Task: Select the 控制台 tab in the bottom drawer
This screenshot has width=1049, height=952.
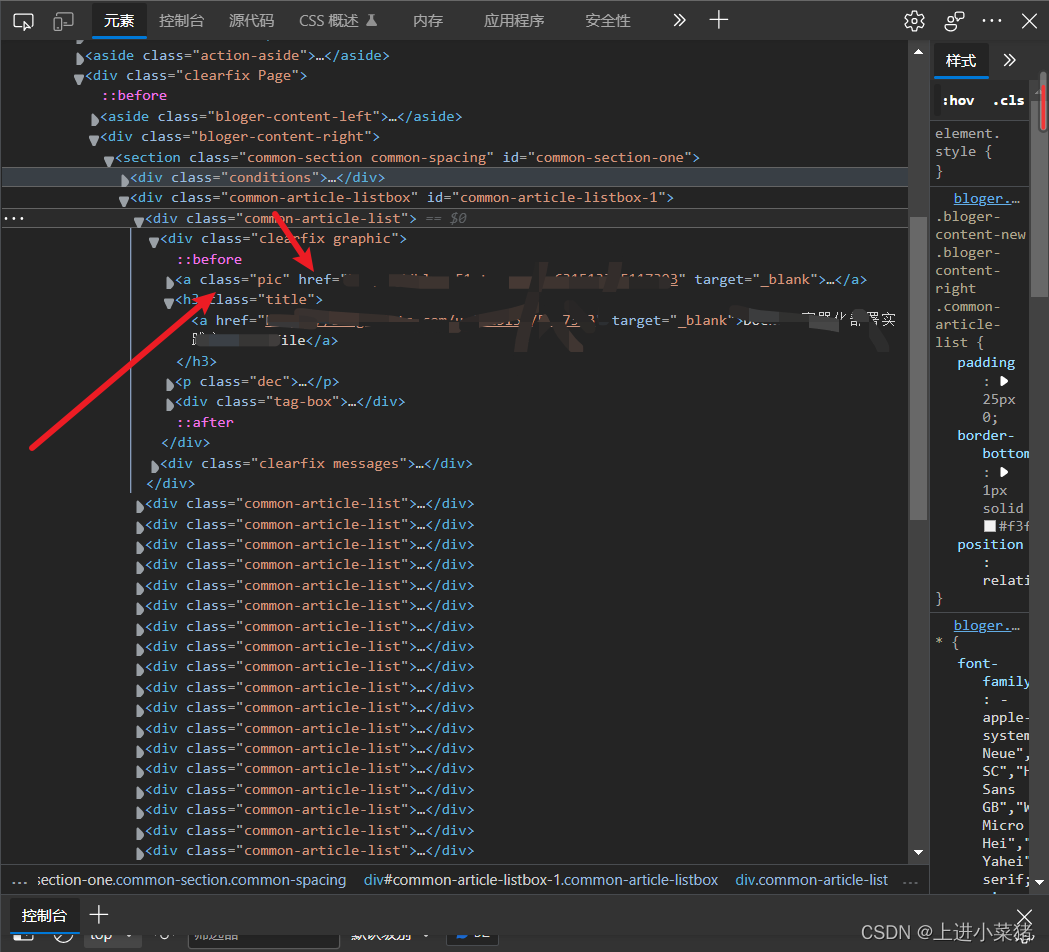Action: tap(44, 915)
